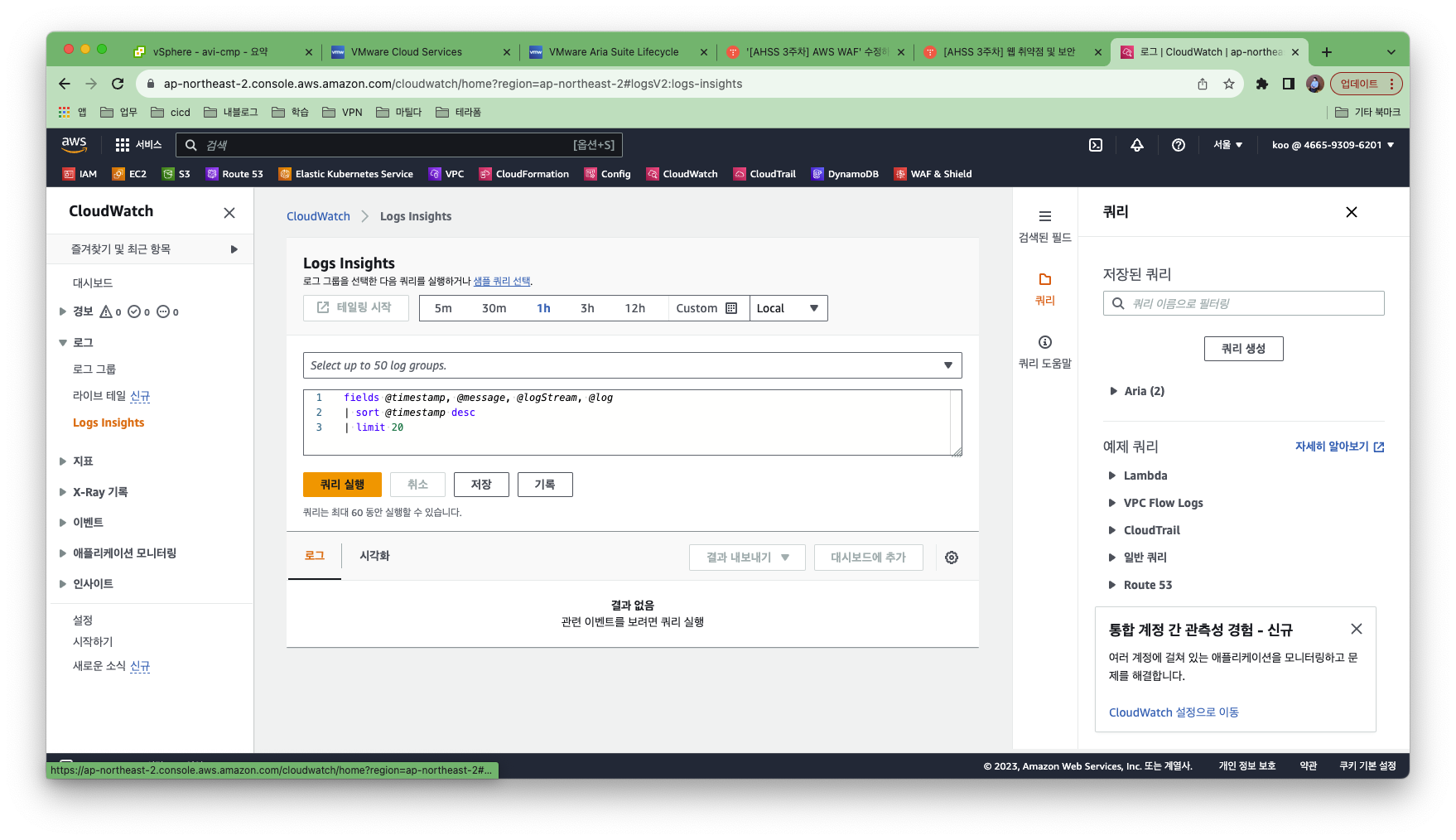Open the Services grid menu
The width and height of the screenshot is (1456, 840).
click(x=138, y=145)
